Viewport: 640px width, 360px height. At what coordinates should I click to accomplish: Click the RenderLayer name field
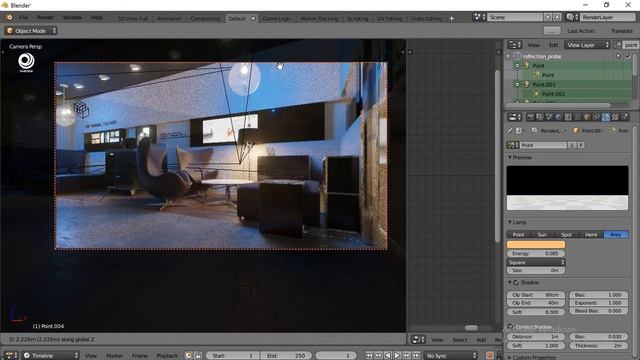click(608, 18)
